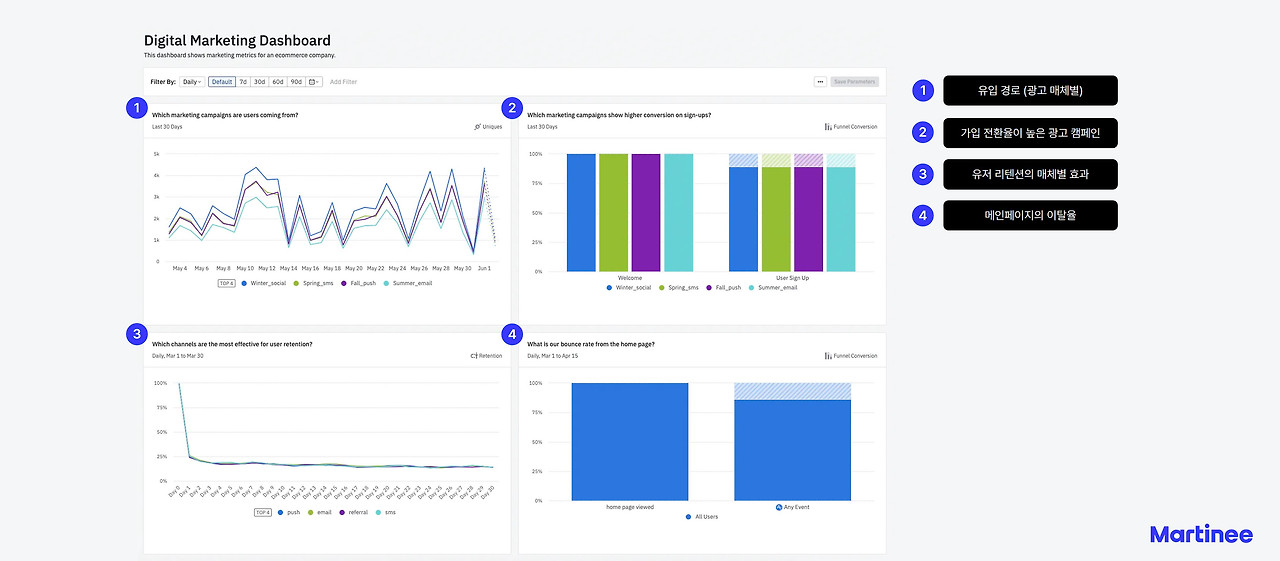Click Add Filter
The height and width of the screenshot is (561, 1280).
click(343, 82)
